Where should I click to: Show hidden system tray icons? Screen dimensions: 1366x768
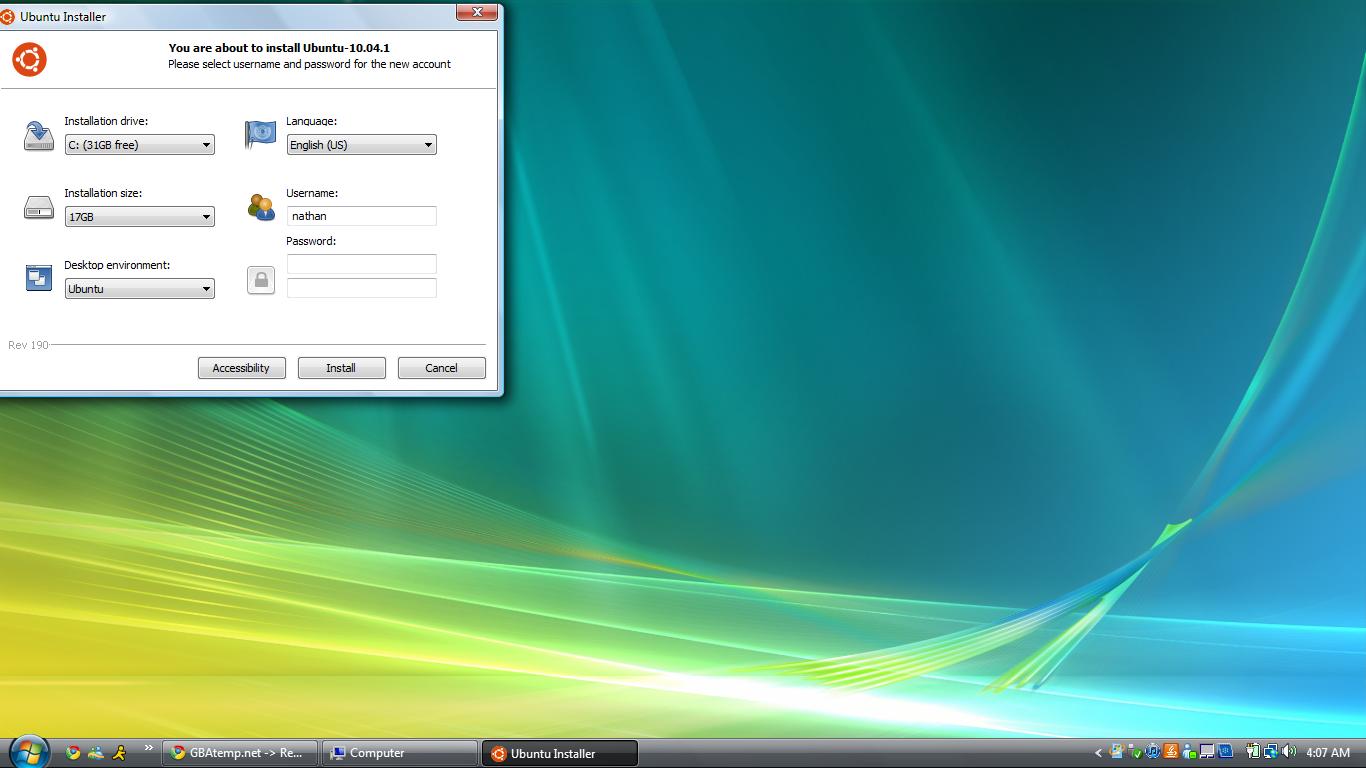pos(1099,753)
